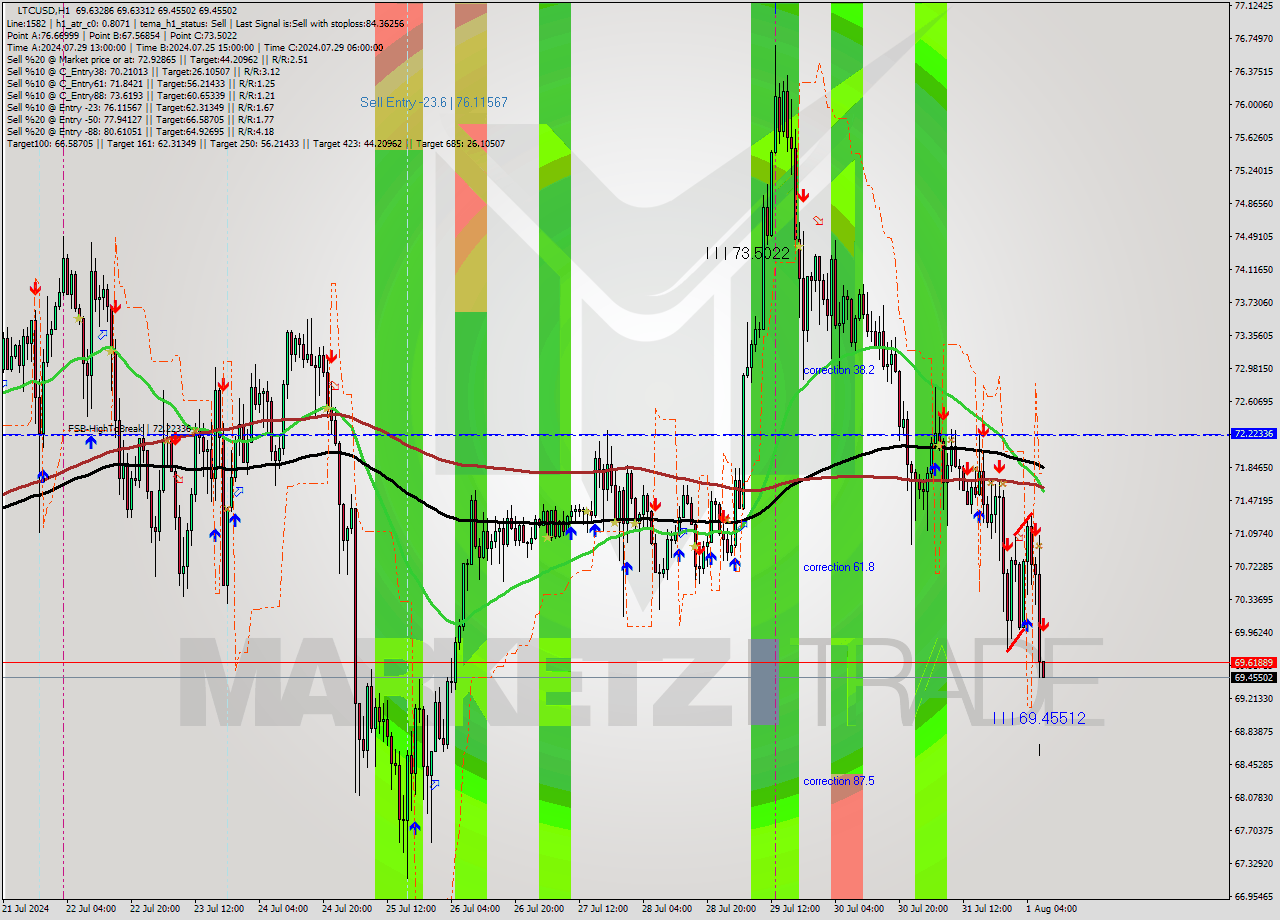Screen dimensions: 1280x920
Task: Click the 74.49105 price axis label
Action: coord(1254,237)
